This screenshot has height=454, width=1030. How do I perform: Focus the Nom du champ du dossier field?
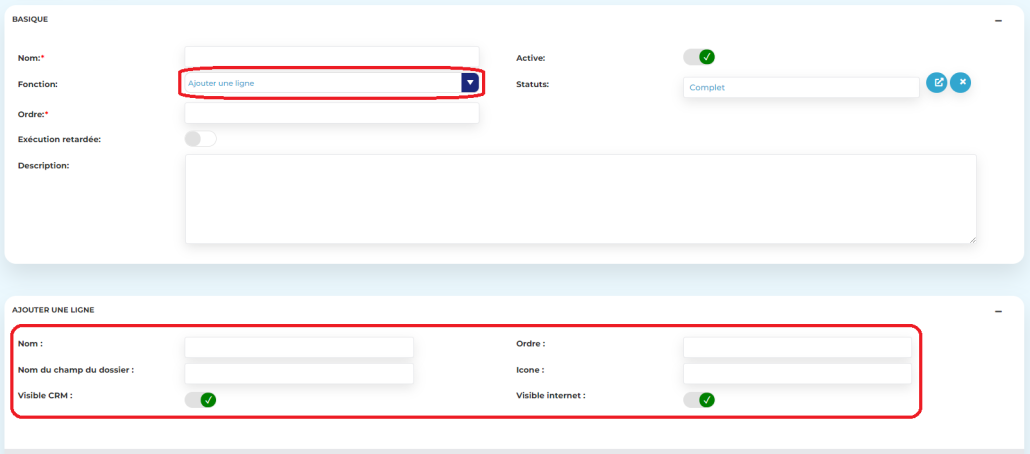(x=299, y=373)
